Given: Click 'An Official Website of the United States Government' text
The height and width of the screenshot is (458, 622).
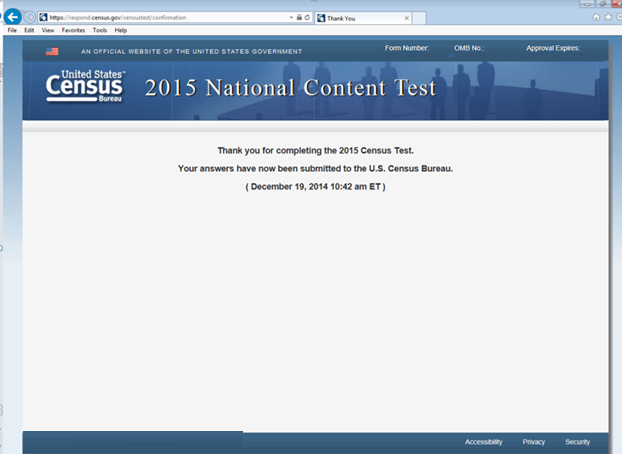Looking at the screenshot, I should click(x=192, y=52).
